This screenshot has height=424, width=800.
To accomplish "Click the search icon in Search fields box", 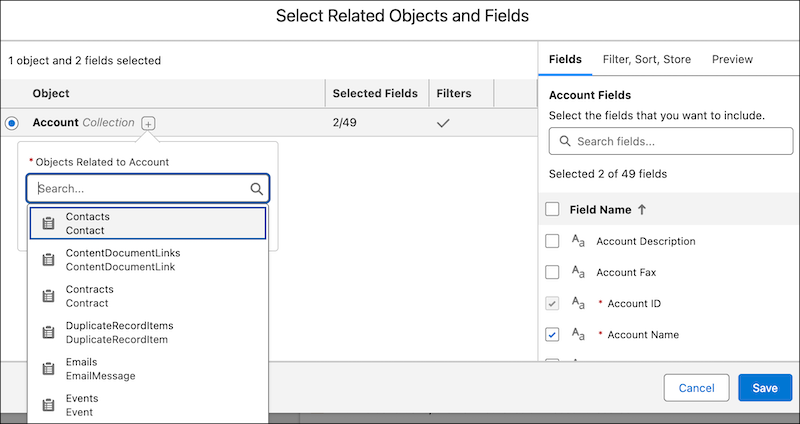I will pos(565,141).
